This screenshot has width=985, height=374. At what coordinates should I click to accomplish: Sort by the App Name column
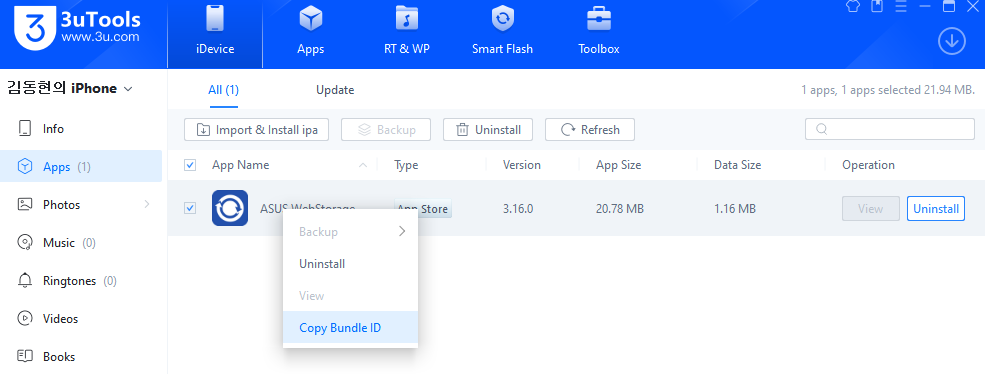coord(241,165)
